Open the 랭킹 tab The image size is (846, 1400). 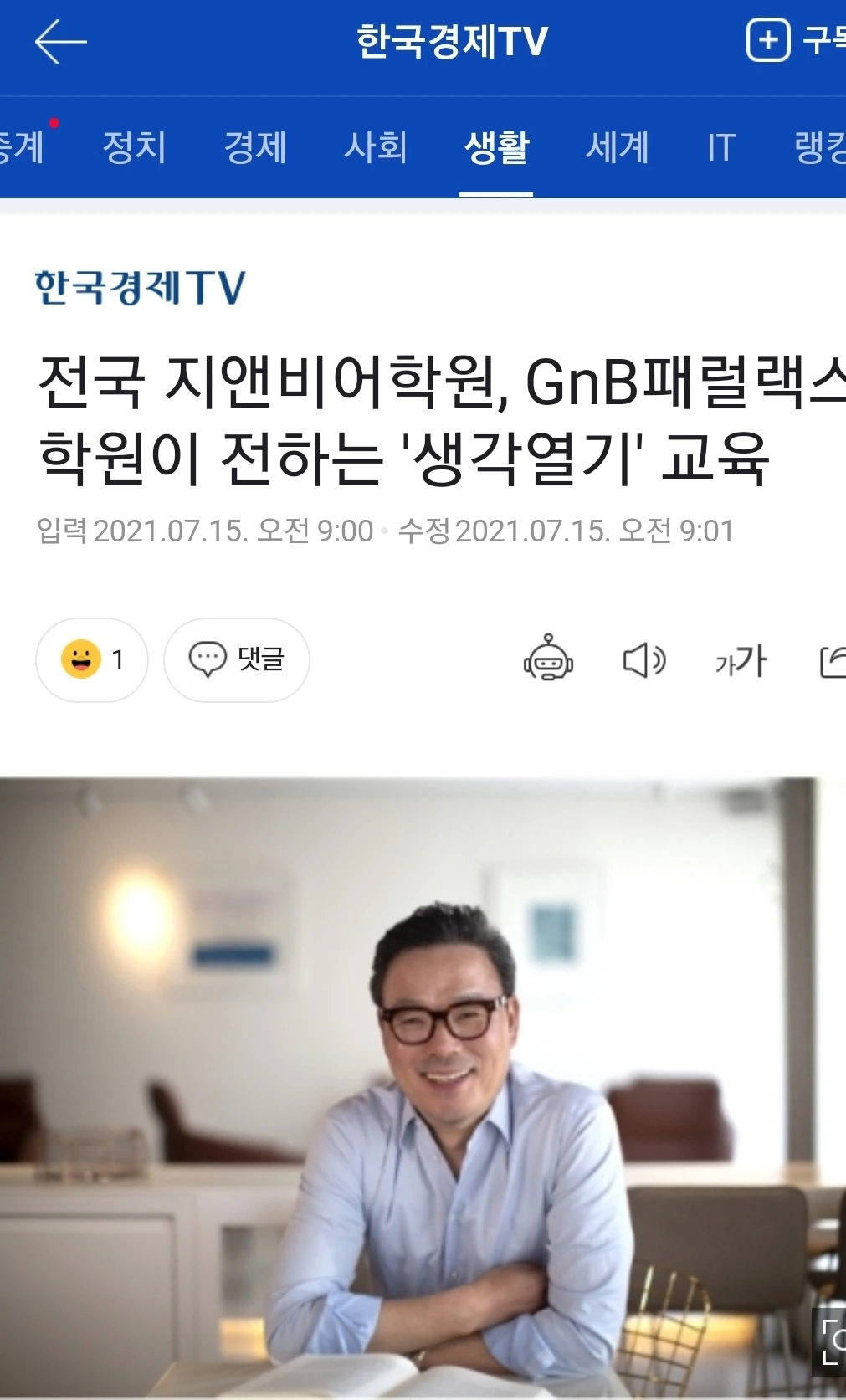[x=820, y=147]
